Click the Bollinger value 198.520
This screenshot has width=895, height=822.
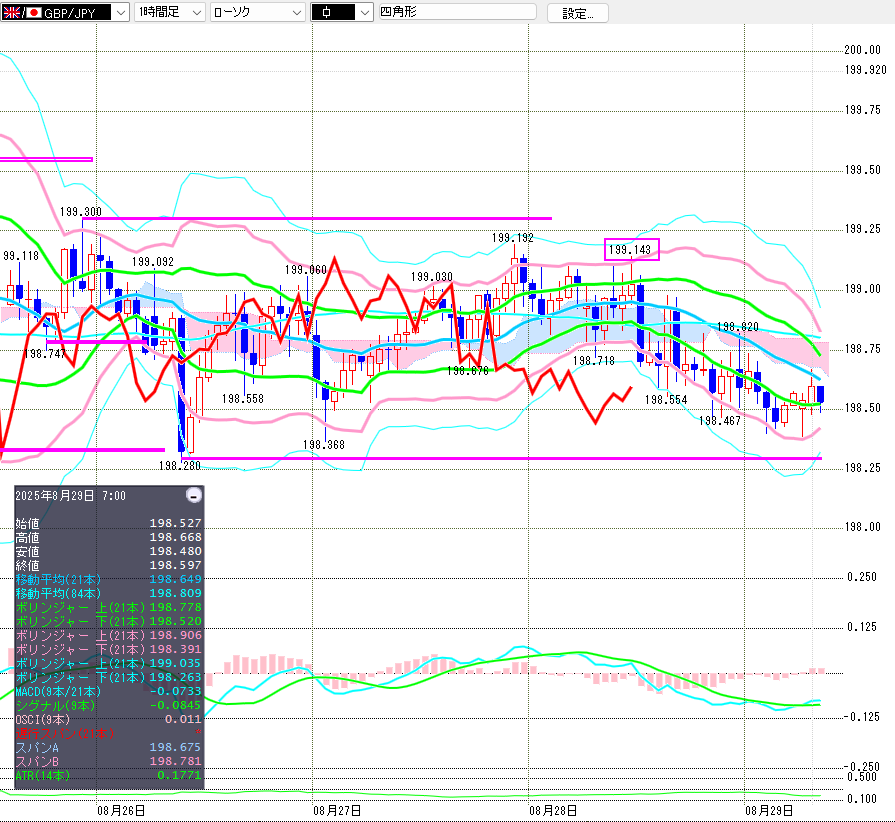tap(175, 621)
